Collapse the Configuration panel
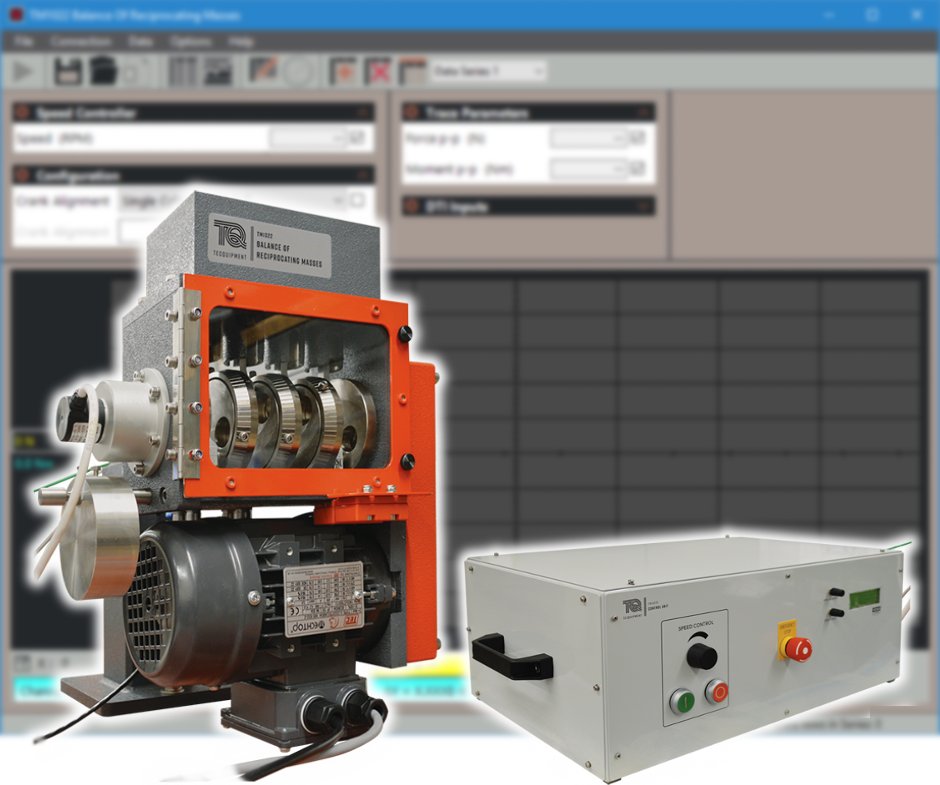The width and height of the screenshot is (940, 785). click(363, 175)
